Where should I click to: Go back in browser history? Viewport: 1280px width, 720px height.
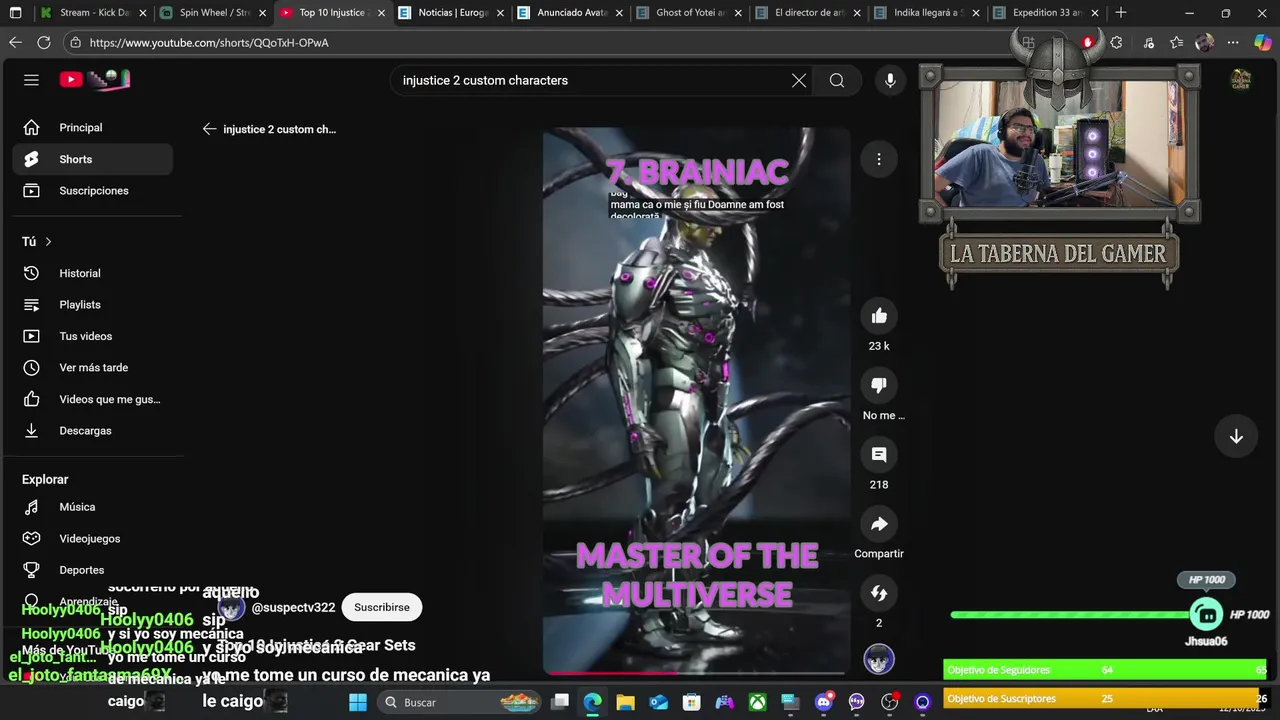[15, 43]
